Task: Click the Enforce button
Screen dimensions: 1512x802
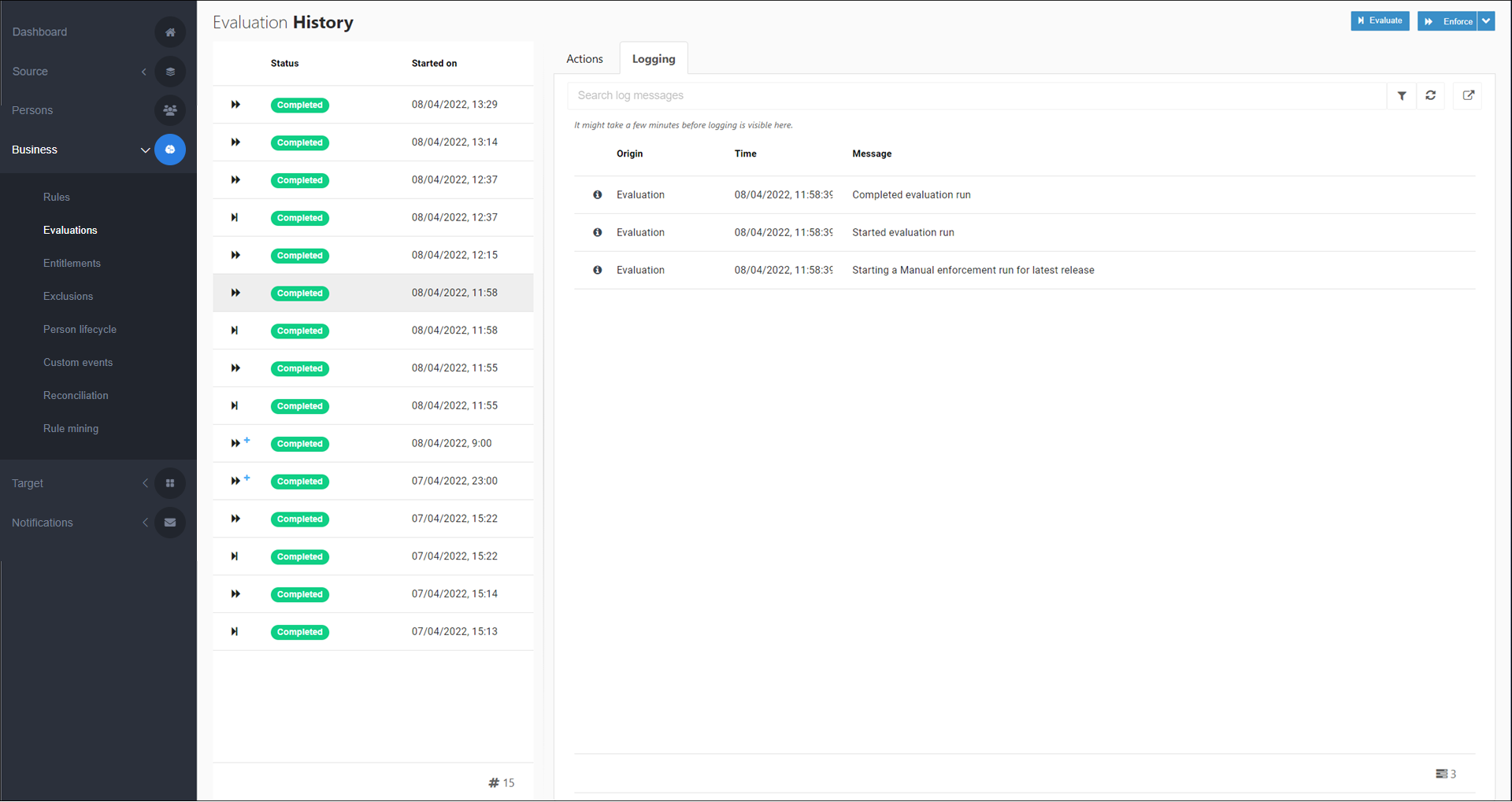Action: (x=1447, y=21)
